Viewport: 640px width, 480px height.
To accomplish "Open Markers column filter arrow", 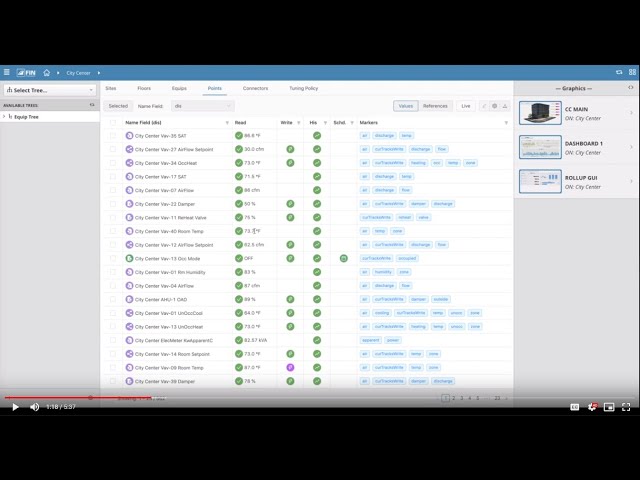I will coord(506,123).
